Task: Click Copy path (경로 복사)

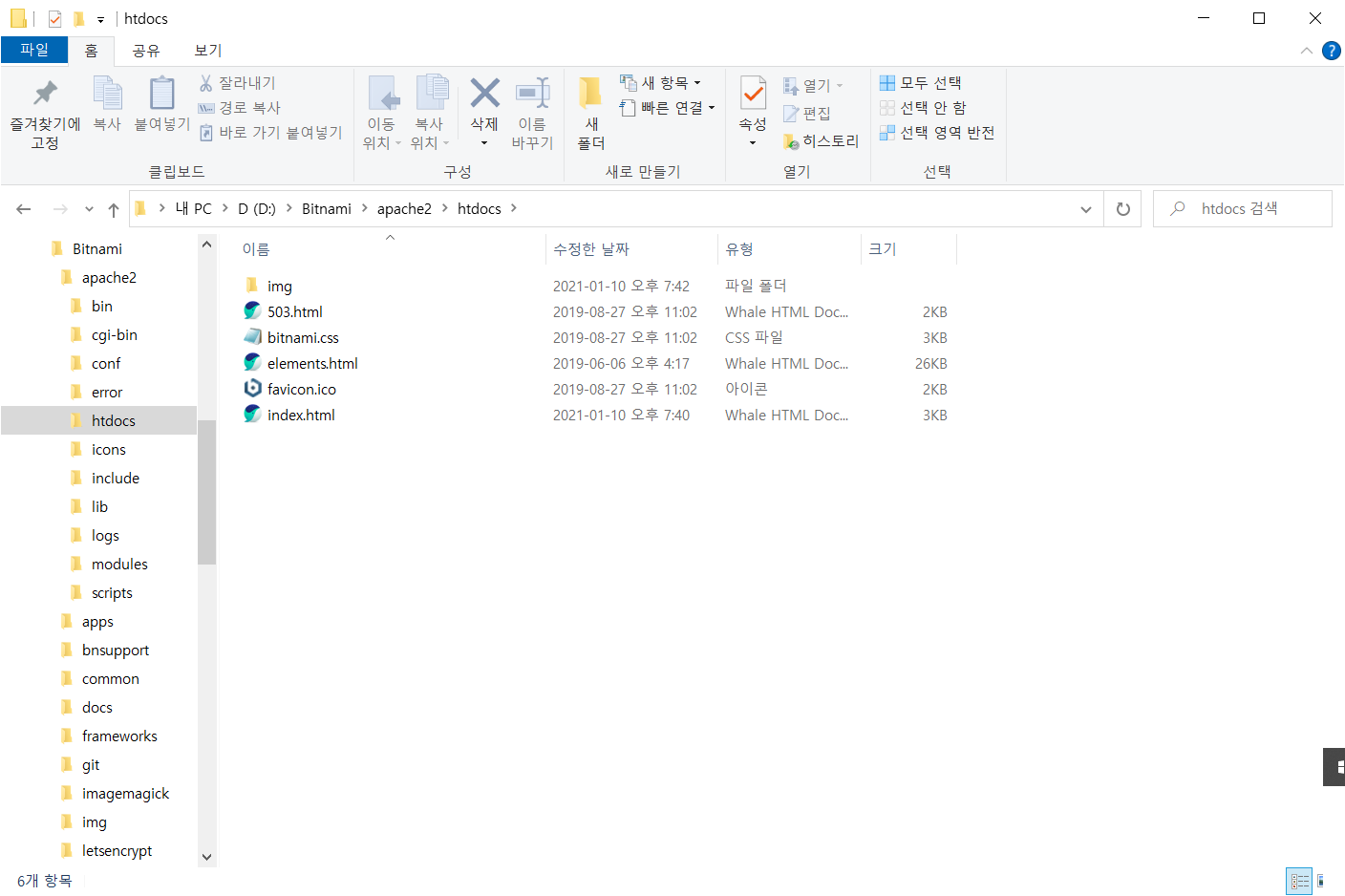Action: pos(240,108)
